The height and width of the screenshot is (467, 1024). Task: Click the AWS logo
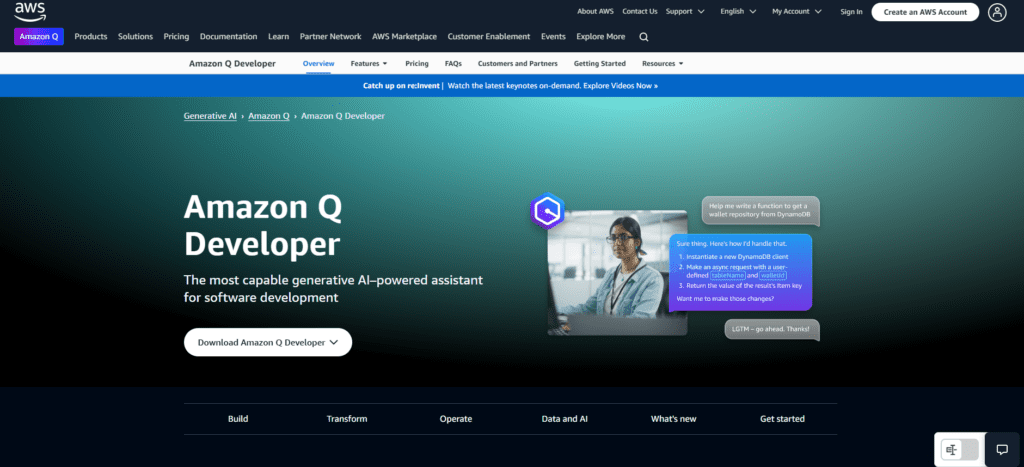coord(30,10)
